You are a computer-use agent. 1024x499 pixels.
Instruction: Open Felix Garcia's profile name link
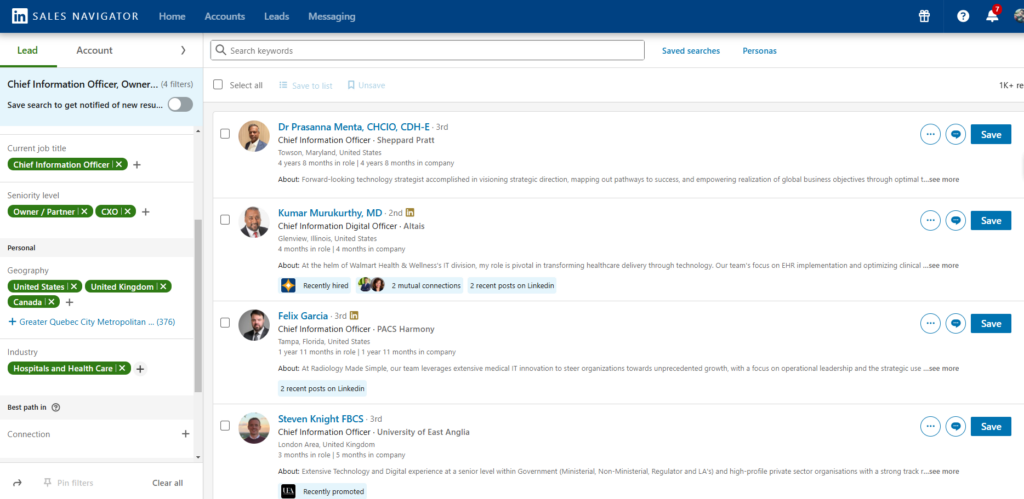(x=303, y=316)
